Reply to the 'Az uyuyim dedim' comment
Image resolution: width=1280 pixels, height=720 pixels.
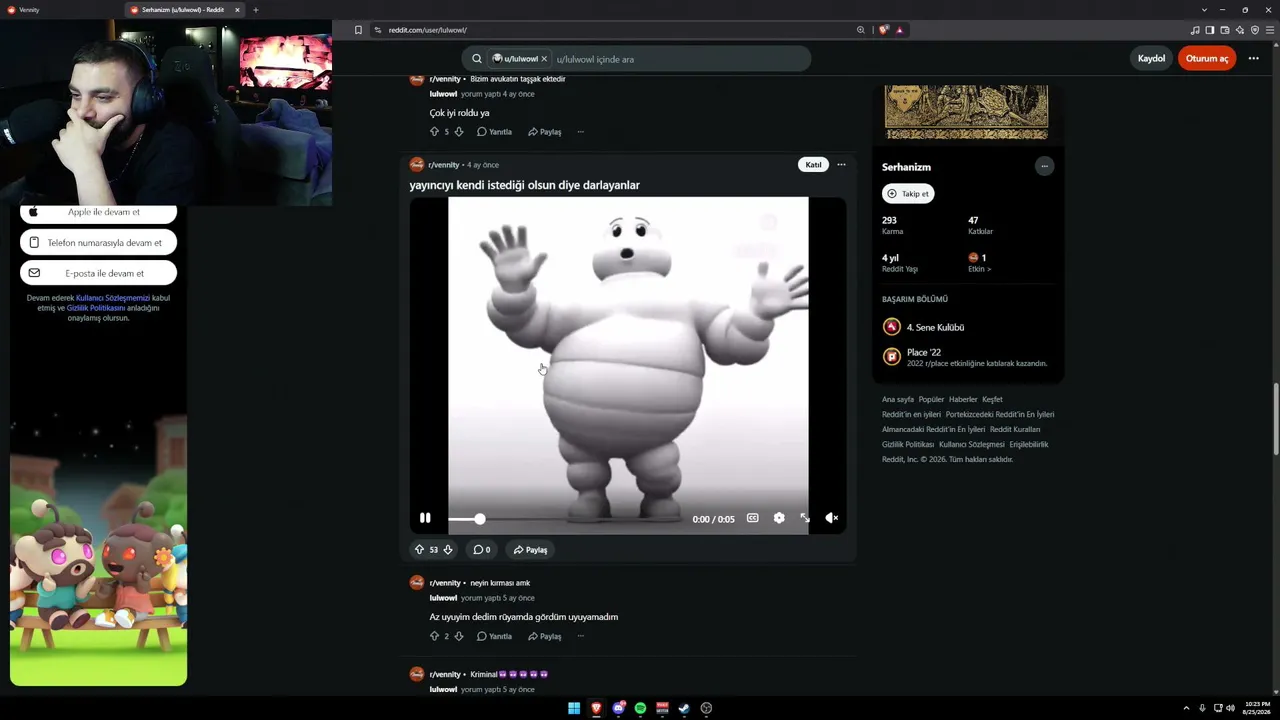[494, 636]
